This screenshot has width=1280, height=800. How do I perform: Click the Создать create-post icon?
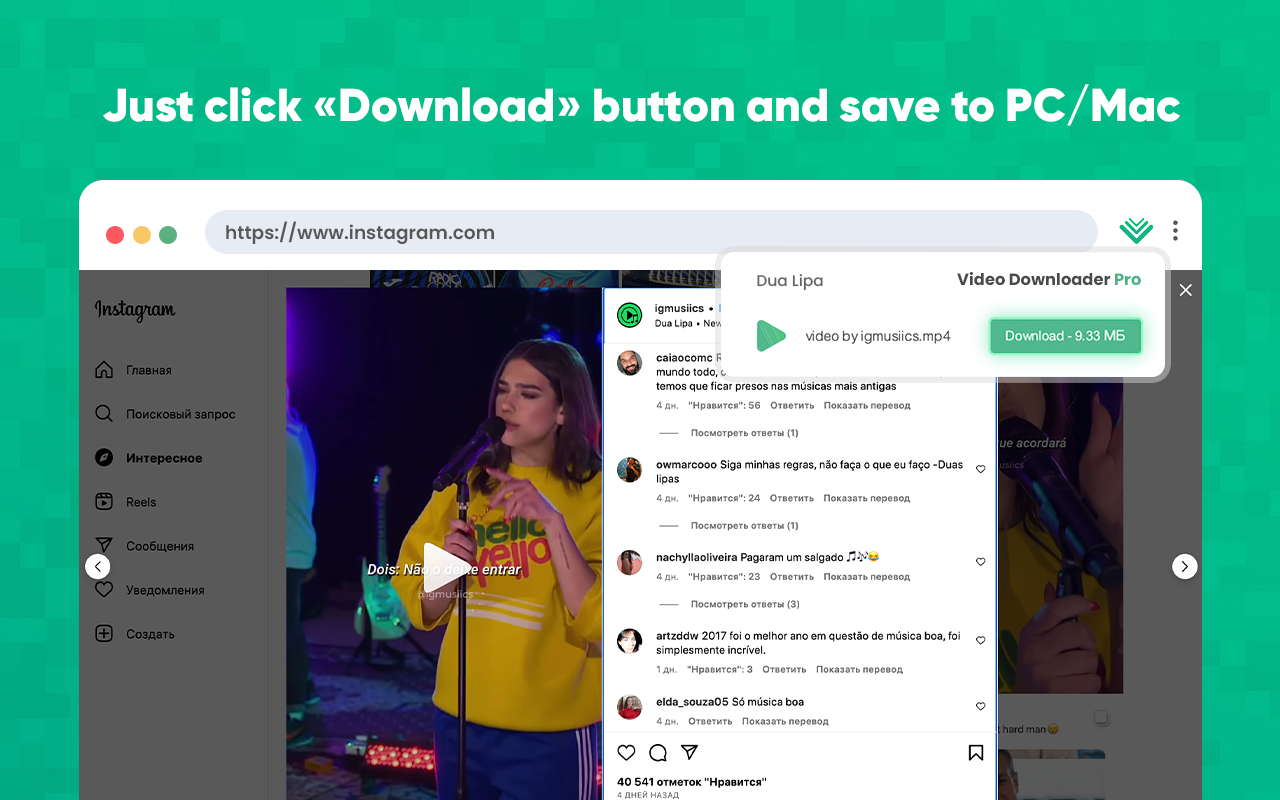pos(104,633)
